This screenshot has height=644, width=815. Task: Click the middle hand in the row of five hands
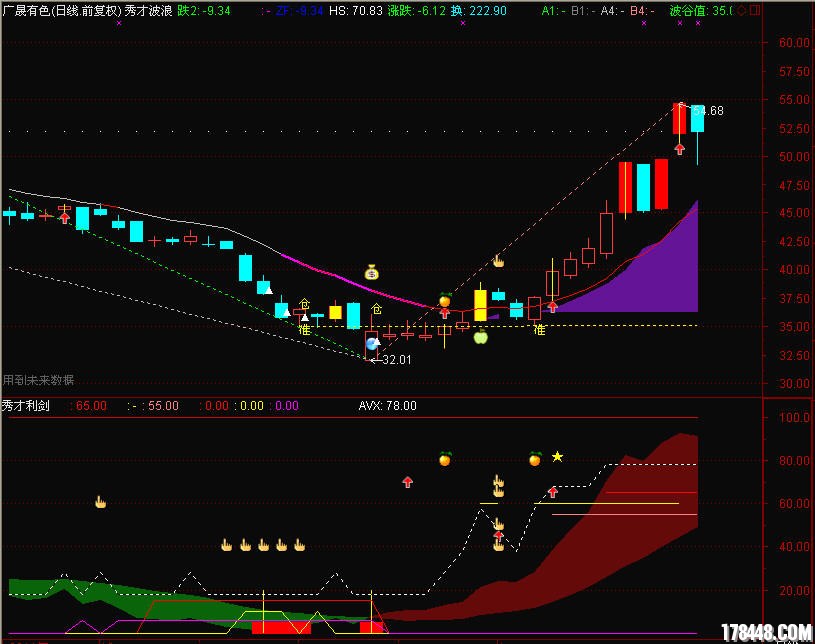(x=263, y=545)
